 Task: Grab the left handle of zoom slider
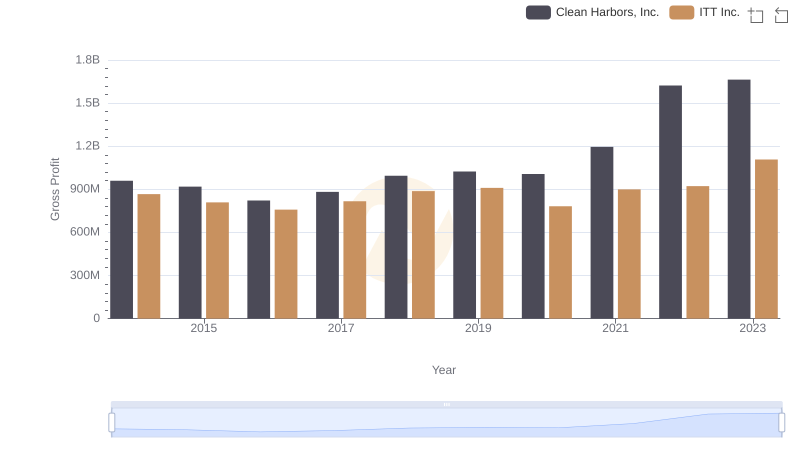pyautogui.click(x=112, y=422)
